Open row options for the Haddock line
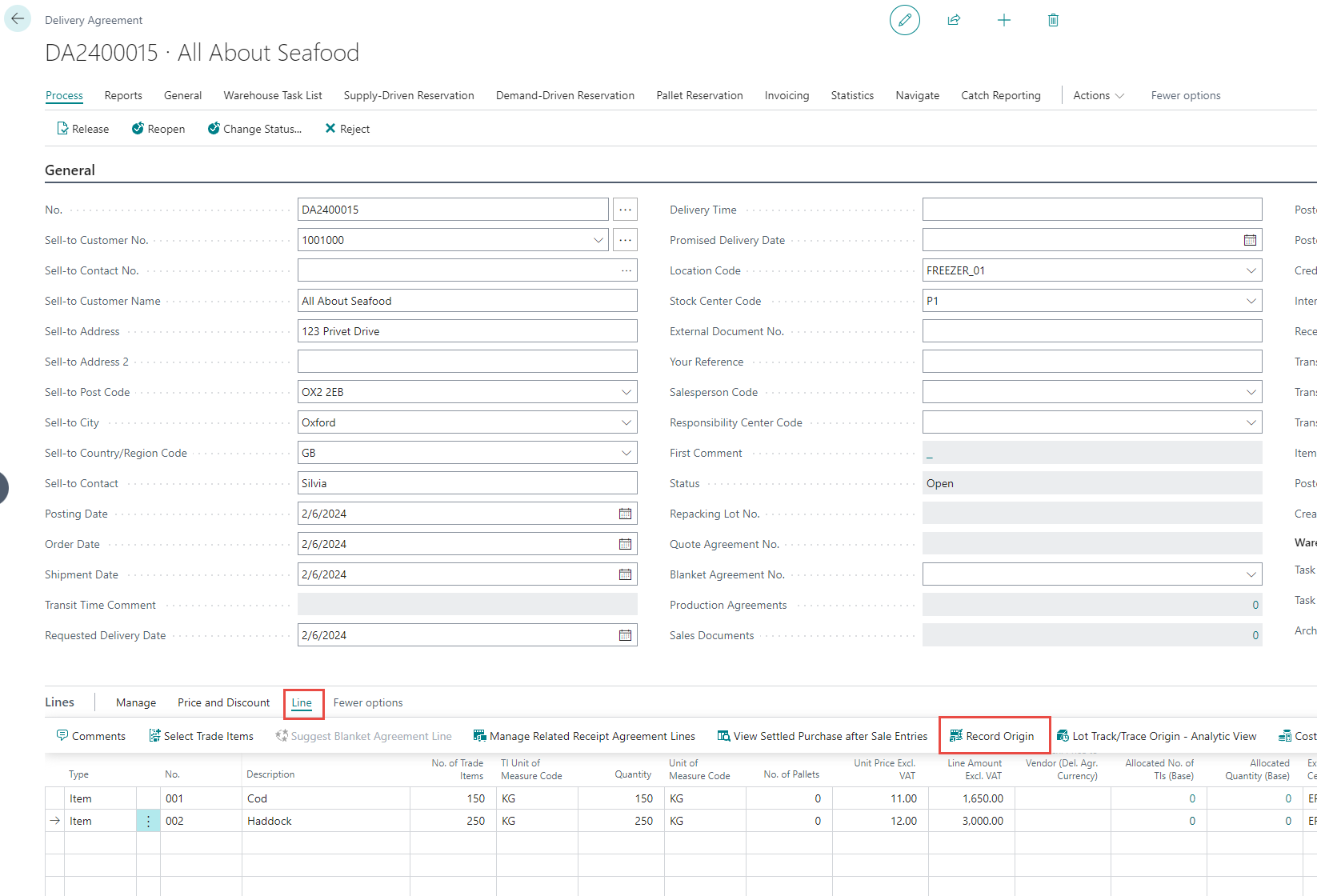Viewport: 1317px width, 896px height. pyautogui.click(x=148, y=821)
